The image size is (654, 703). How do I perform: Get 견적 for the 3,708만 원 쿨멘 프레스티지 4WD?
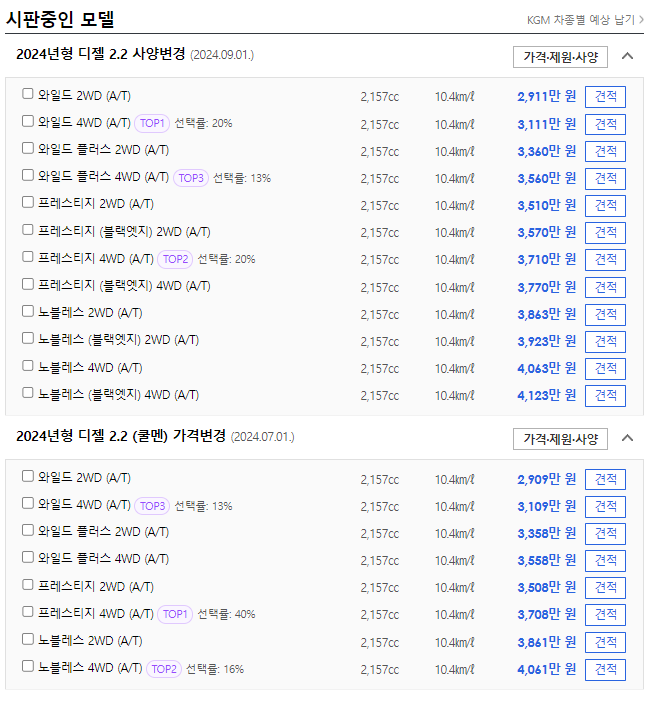click(x=605, y=614)
